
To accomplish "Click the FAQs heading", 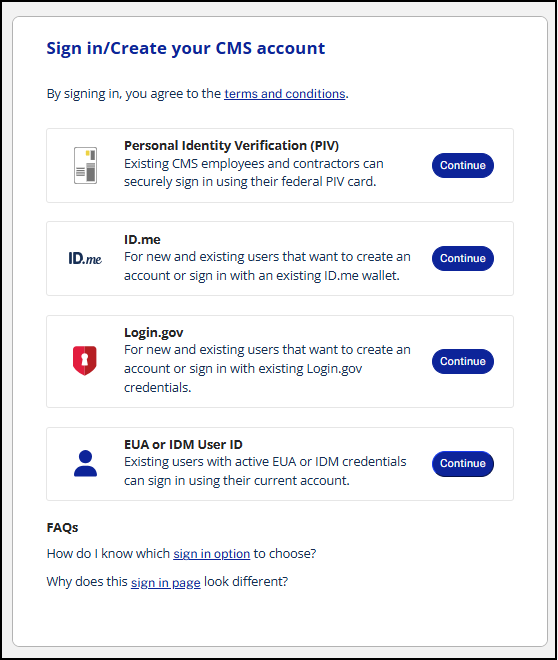I will (62, 527).
